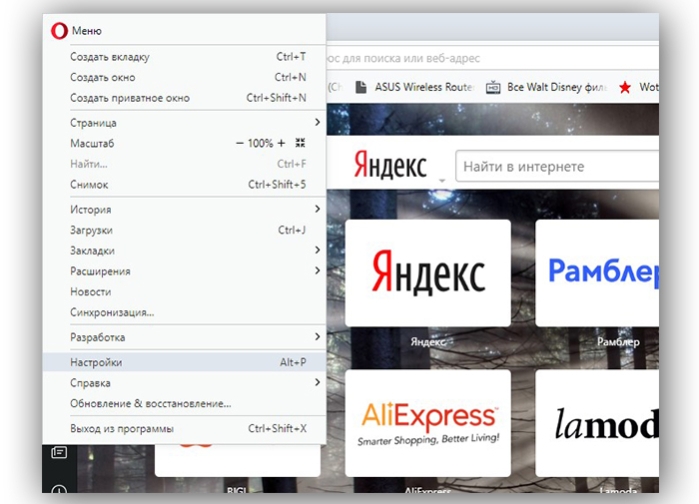
Task: Expand the Разработка submenu
Action: coord(184,337)
